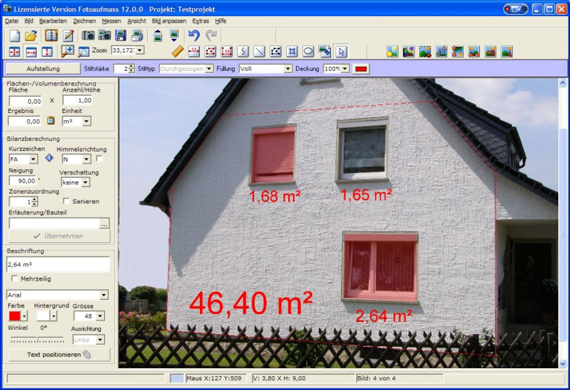Open the Datei menu
This screenshot has width=570, height=390.
[12, 21]
